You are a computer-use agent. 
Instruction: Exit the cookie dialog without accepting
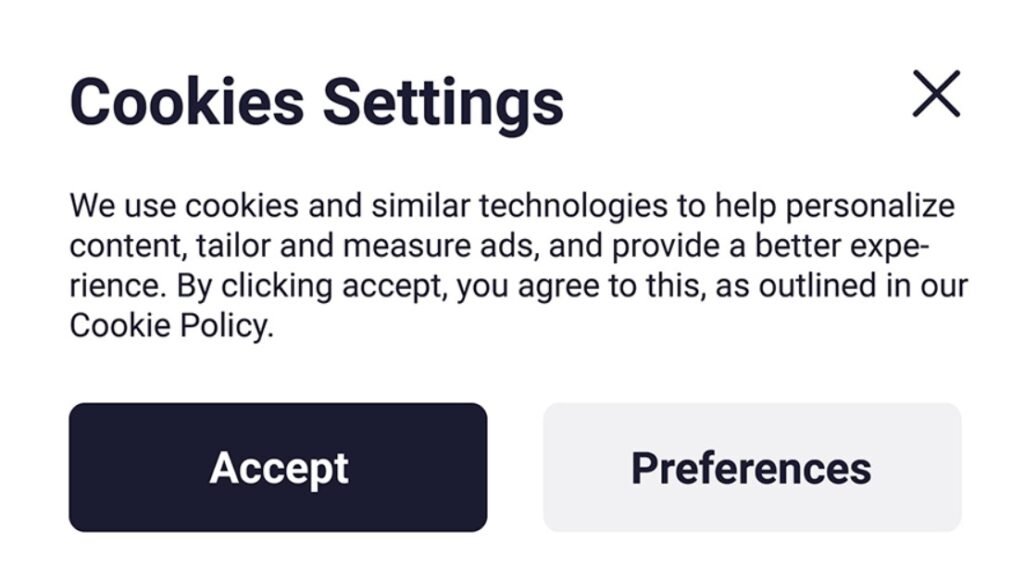tap(936, 94)
